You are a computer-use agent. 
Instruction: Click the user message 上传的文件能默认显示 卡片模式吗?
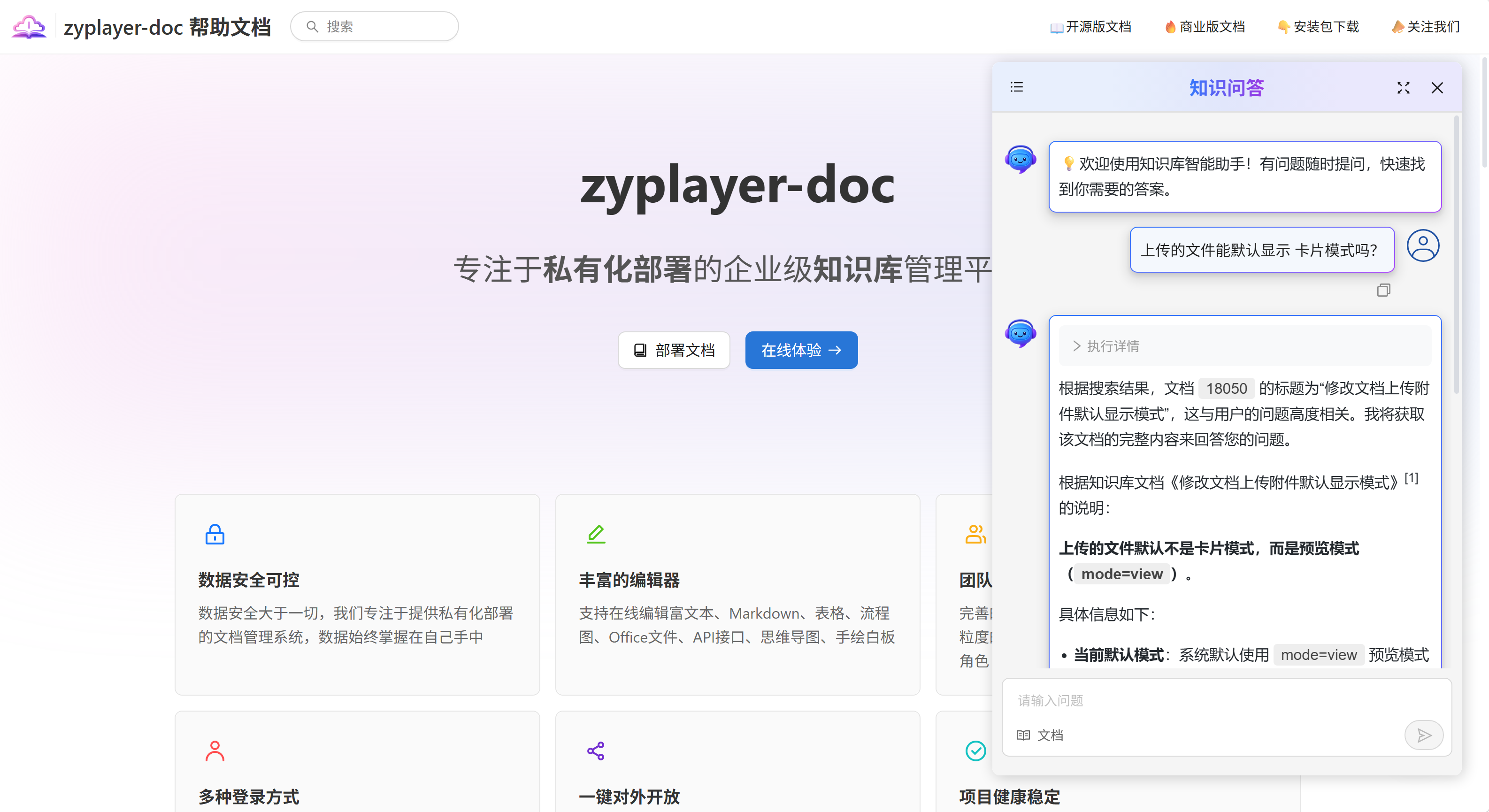1262,250
